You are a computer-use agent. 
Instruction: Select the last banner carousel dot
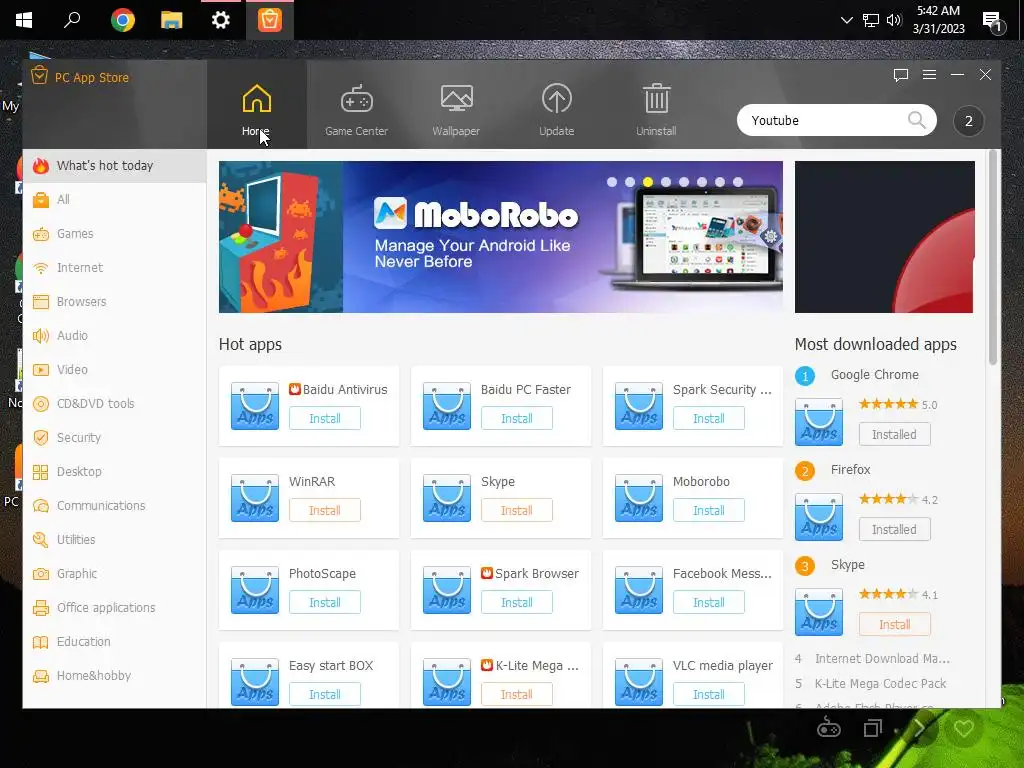coord(738,182)
